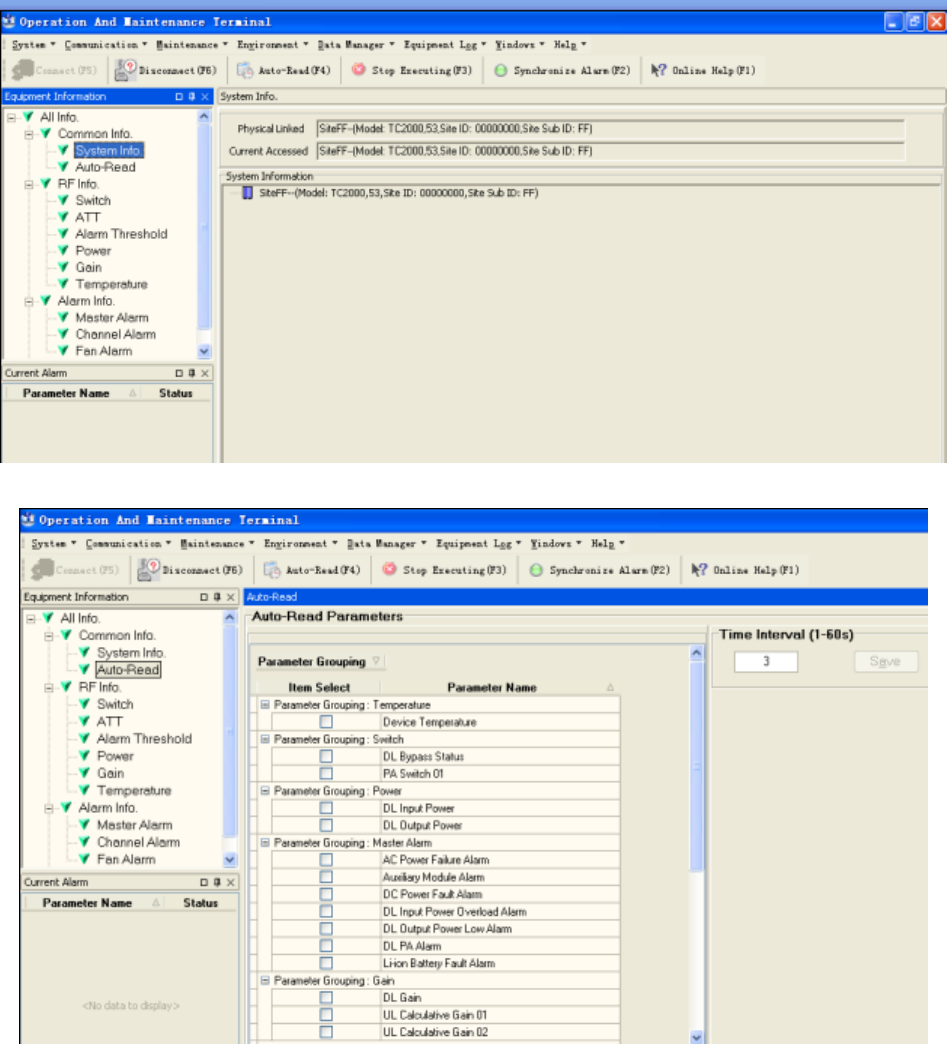Click lower window equipment tree scroll up arrow
Viewport: 947px width, 1044px height.
coord(230,617)
